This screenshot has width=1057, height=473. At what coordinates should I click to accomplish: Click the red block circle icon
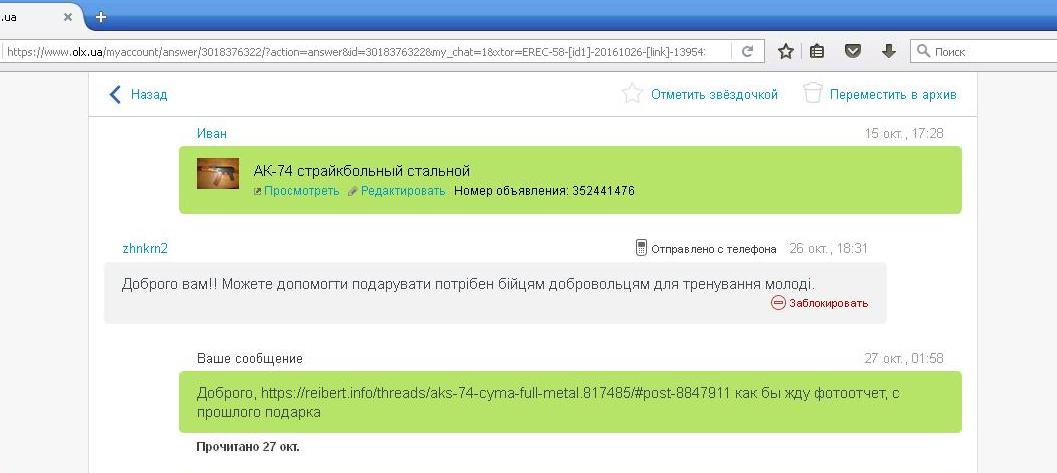point(779,303)
